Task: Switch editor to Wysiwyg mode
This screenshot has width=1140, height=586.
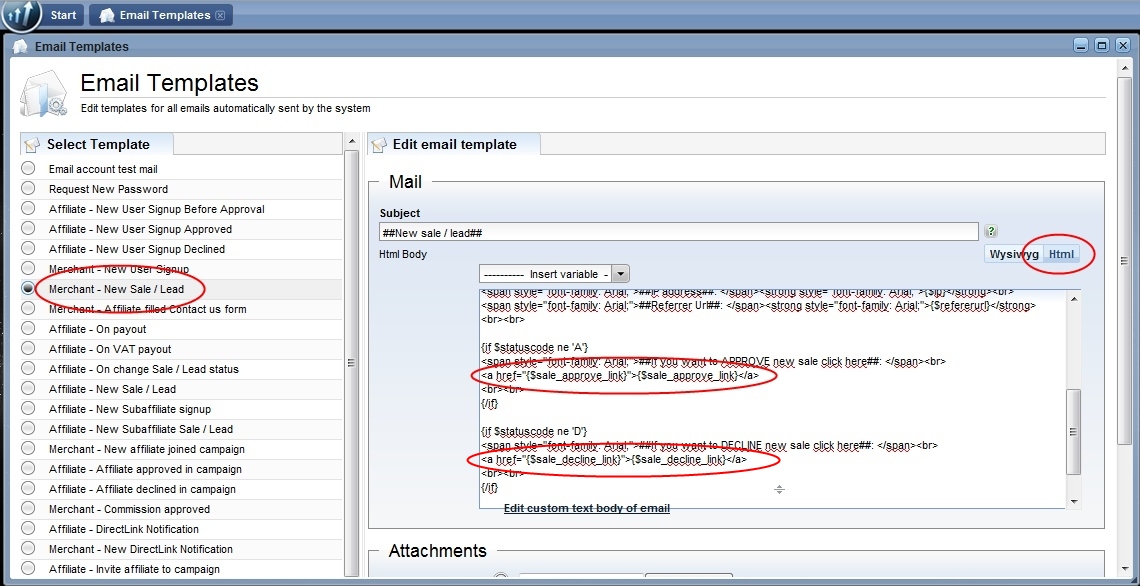Action: (x=1013, y=254)
